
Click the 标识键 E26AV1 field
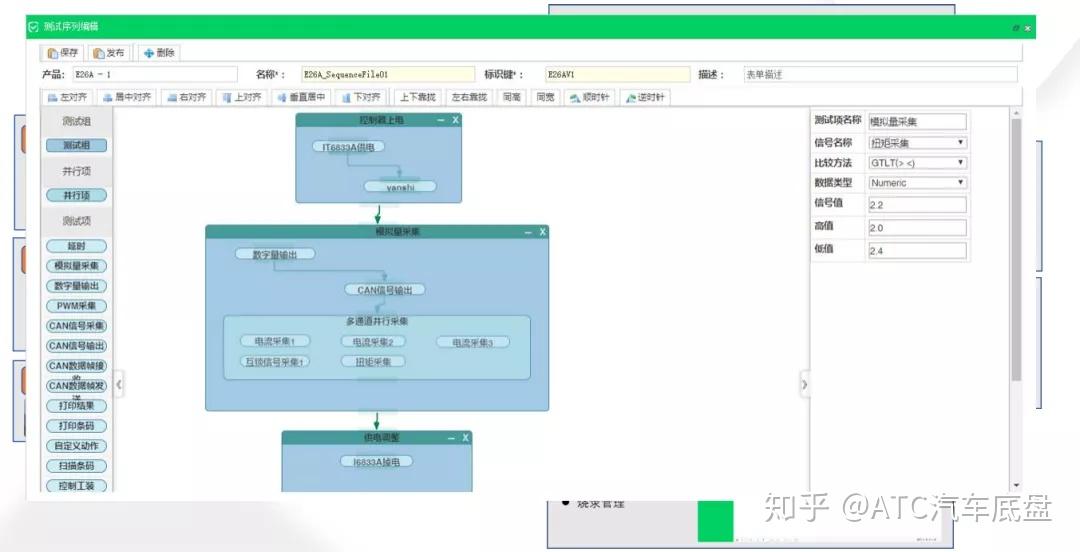(x=617, y=74)
